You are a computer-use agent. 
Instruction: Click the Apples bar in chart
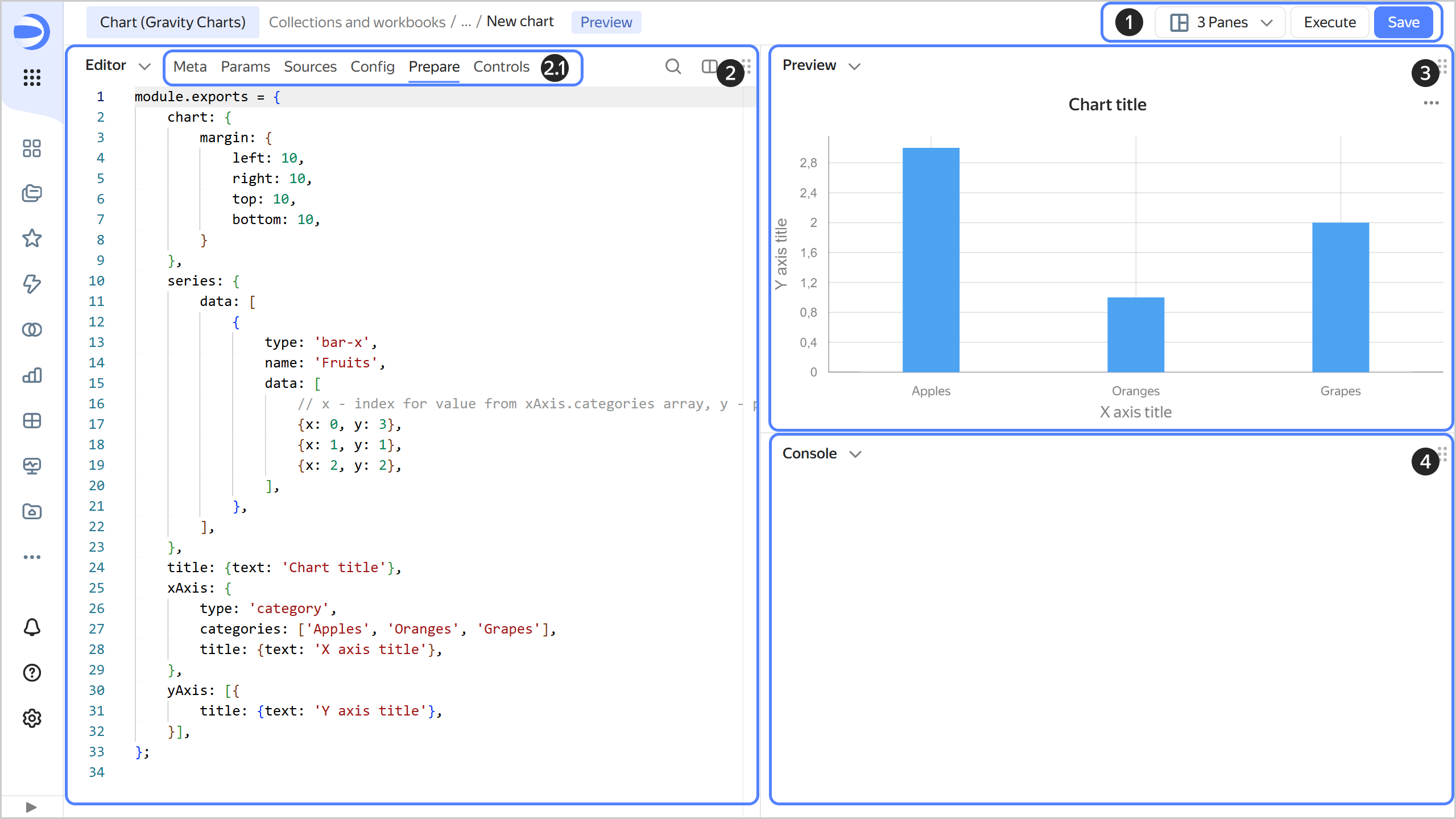click(x=930, y=260)
